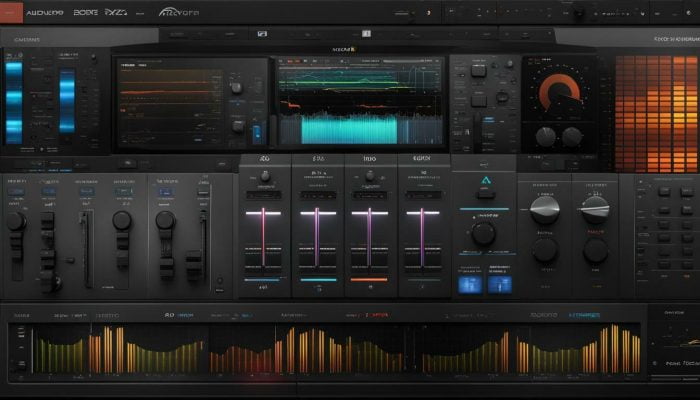Click lower knob beside the orange-line oscilloscope
700x400 pixels.
click(238, 126)
